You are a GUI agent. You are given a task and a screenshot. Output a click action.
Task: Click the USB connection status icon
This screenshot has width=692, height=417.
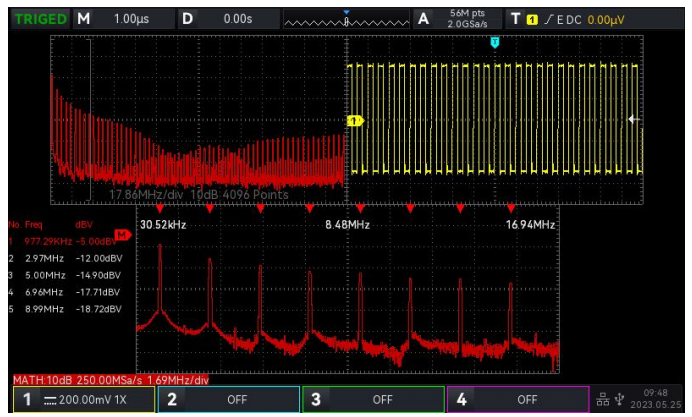(x=620, y=399)
